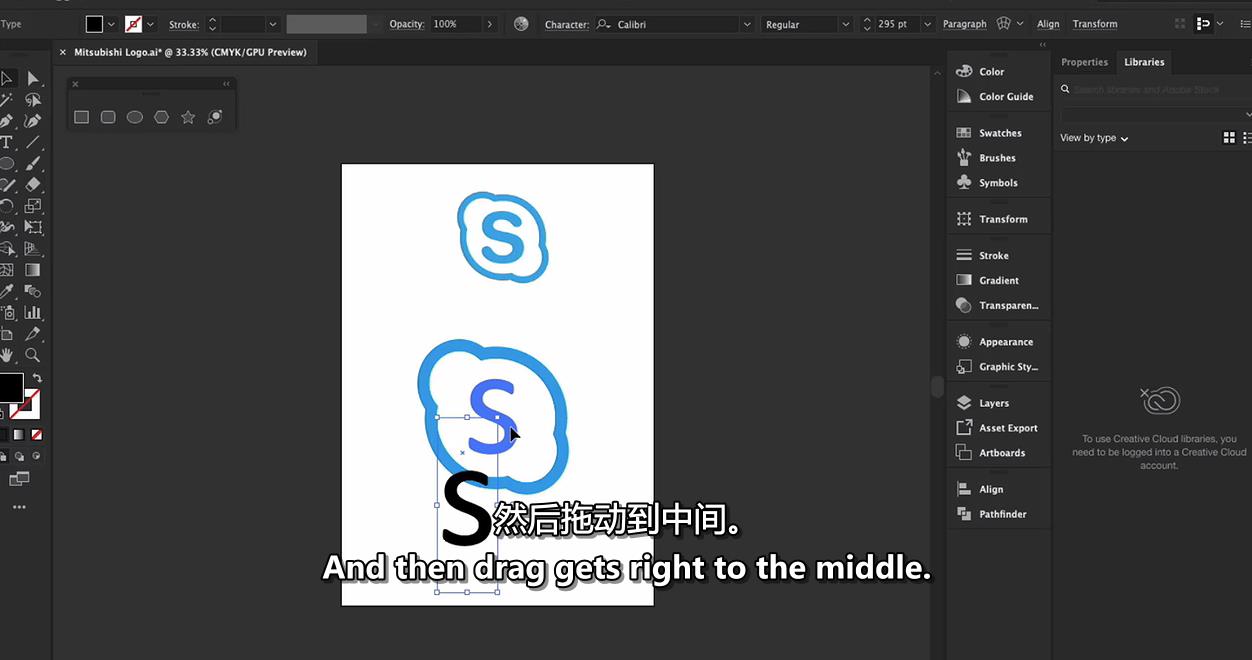Click the Align link in control bar
This screenshot has height=660, width=1252.
[1048, 24]
